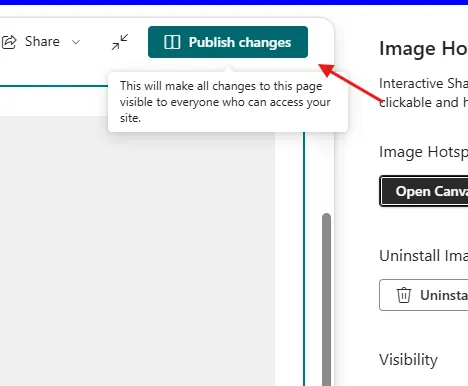The height and width of the screenshot is (386, 468).
Task: Click the 'Uninstall Ima' section label
Action: pyautogui.click(x=423, y=256)
